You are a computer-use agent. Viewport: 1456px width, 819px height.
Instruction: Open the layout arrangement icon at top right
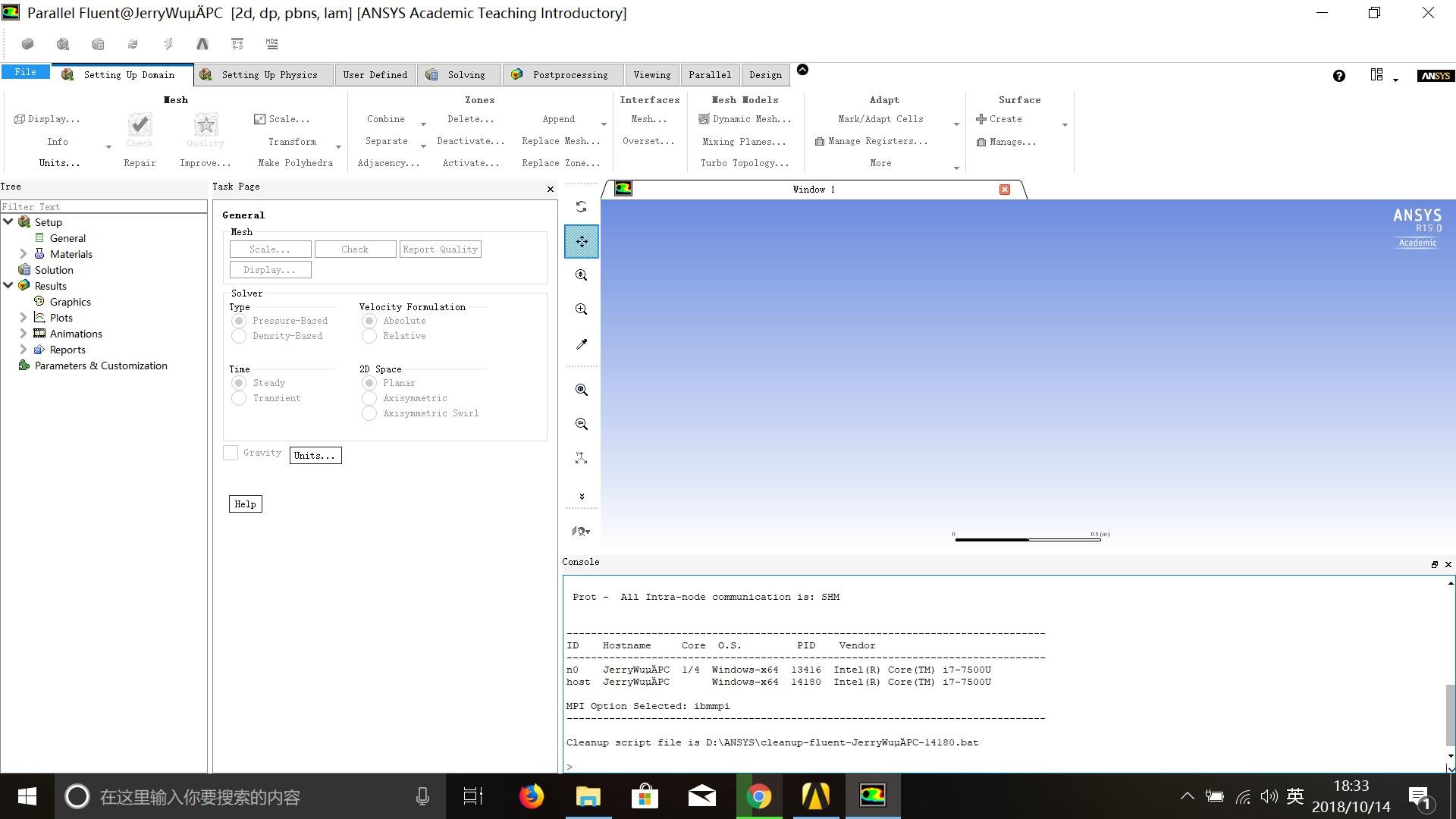pyautogui.click(x=1376, y=74)
